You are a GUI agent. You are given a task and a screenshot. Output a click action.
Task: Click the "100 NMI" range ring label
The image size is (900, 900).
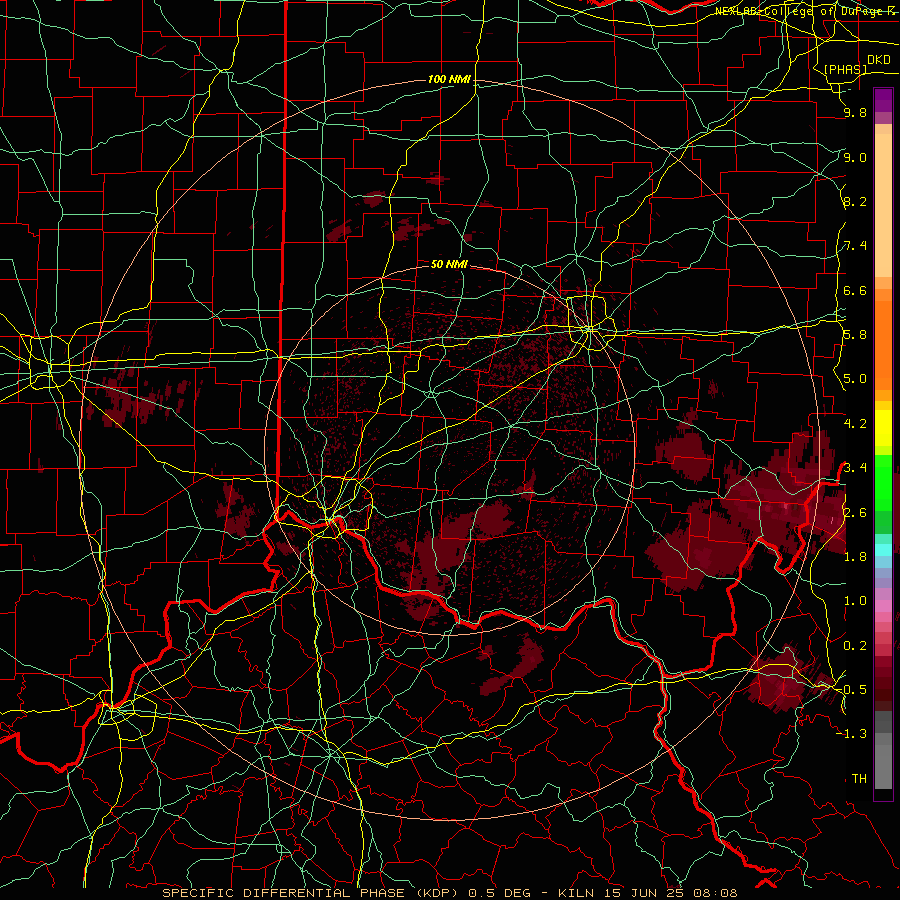tap(449, 79)
